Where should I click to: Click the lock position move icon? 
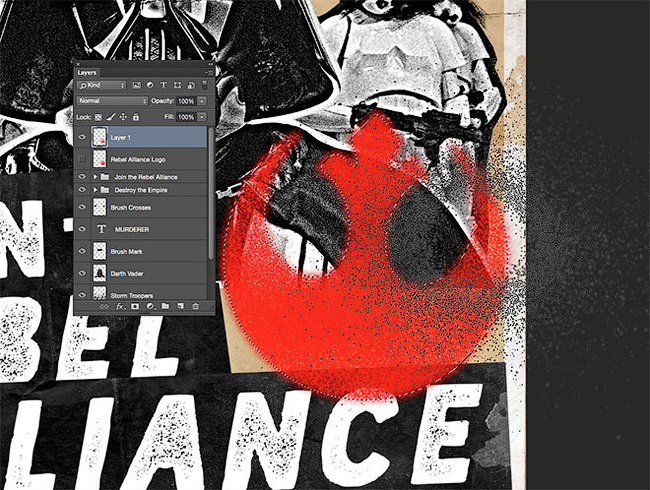[123, 117]
